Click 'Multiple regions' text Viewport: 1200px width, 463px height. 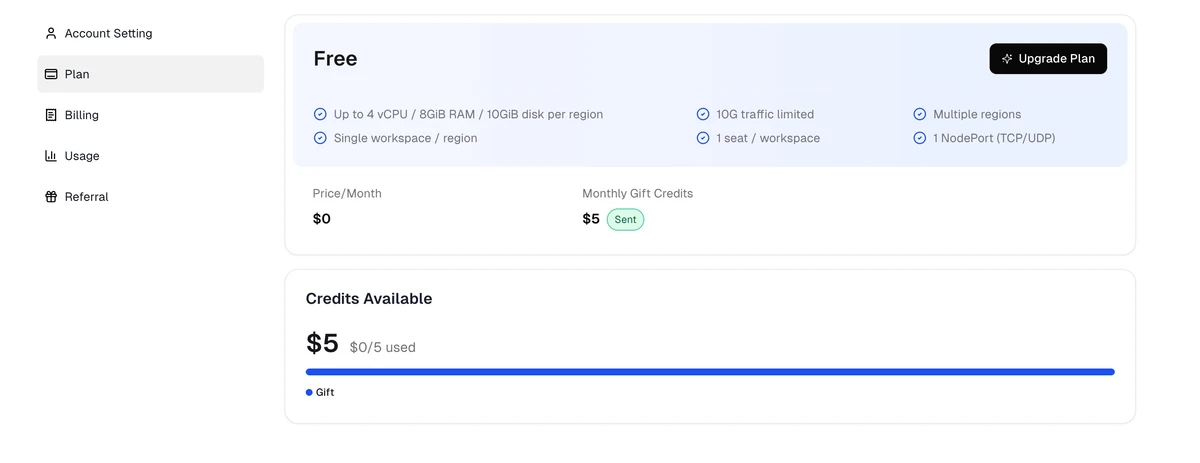click(977, 114)
